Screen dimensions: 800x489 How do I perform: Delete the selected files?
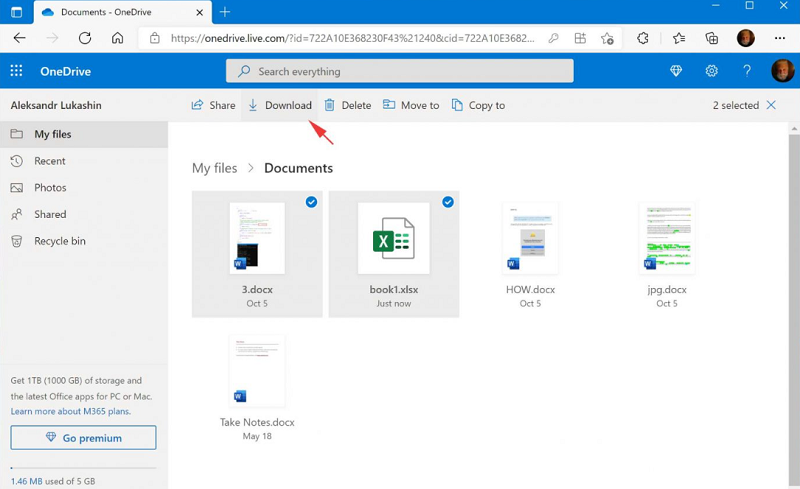(348, 105)
